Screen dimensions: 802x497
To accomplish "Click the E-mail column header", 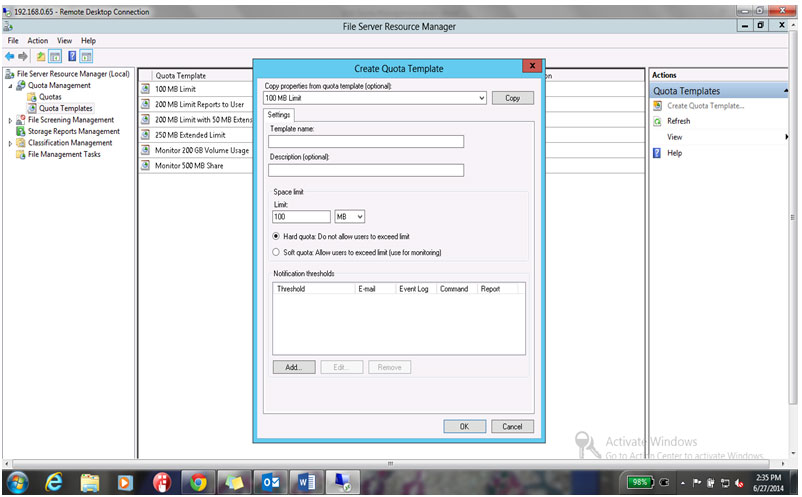I will pyautogui.click(x=375, y=289).
